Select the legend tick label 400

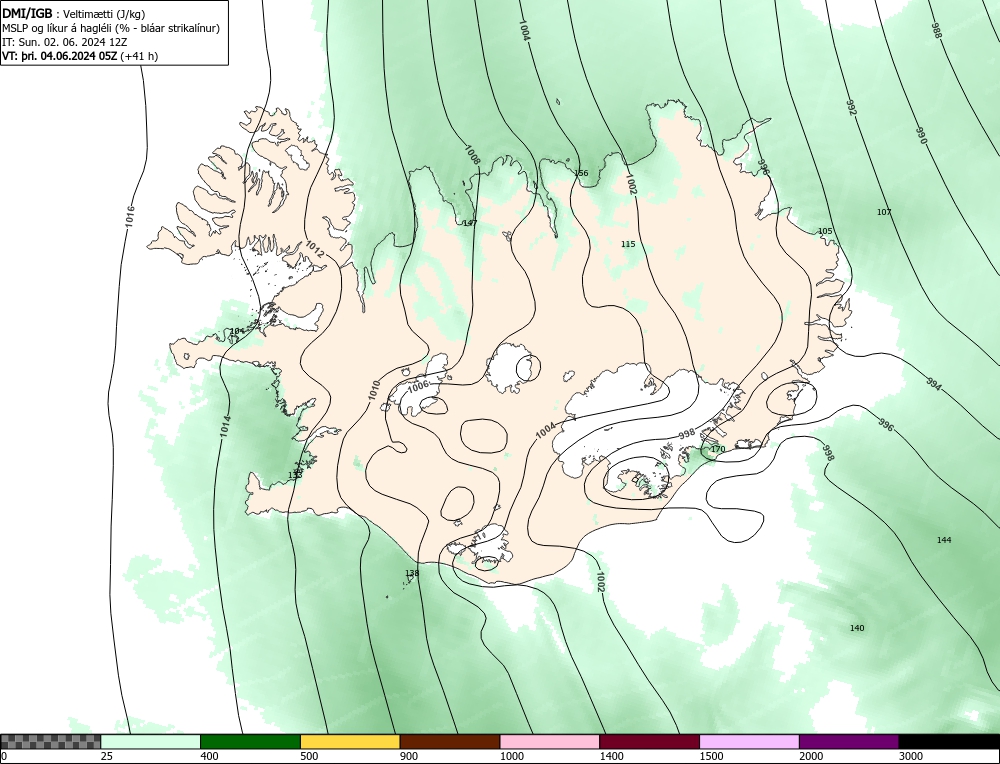point(209,756)
